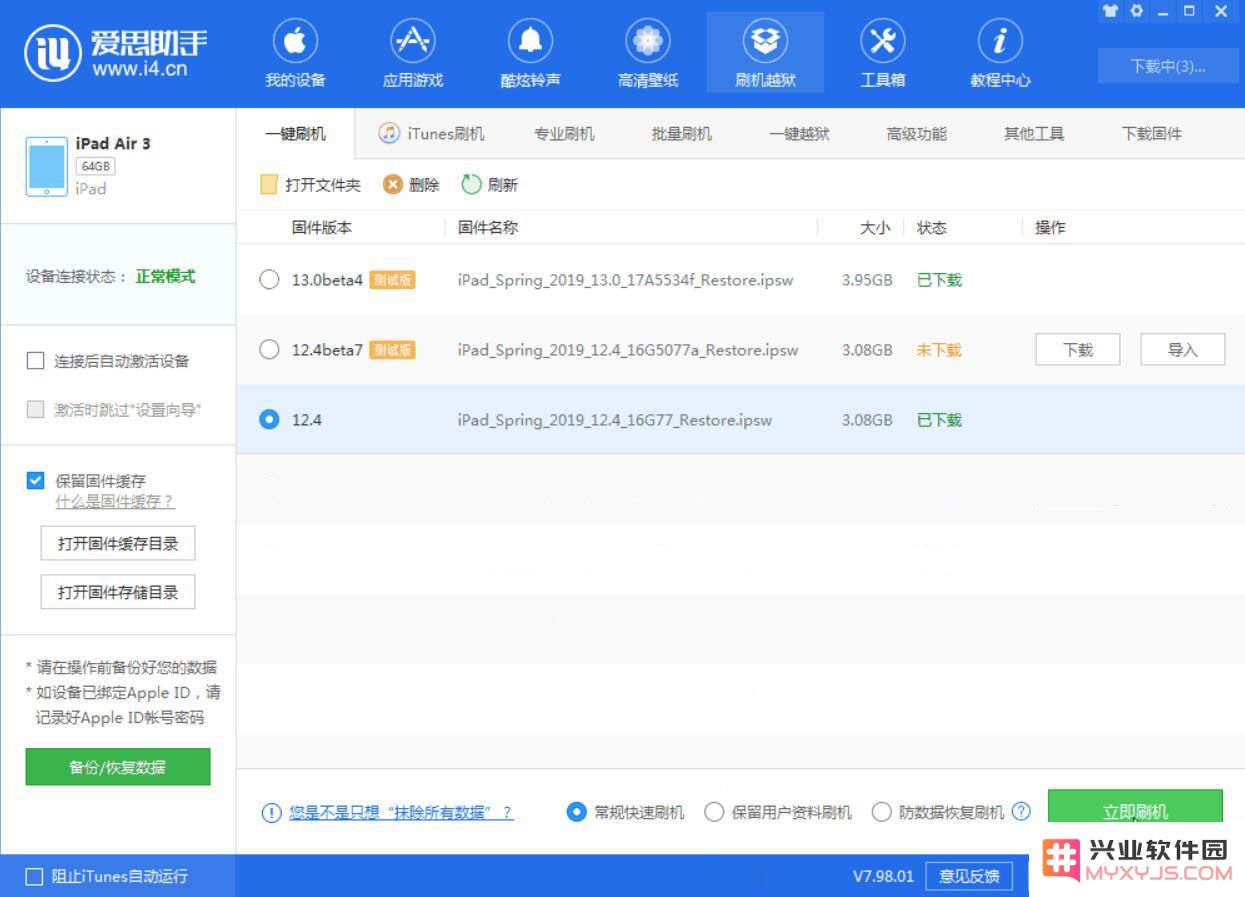
Task: Select the 13.0beta4 firmware radio button
Action: coord(269,280)
